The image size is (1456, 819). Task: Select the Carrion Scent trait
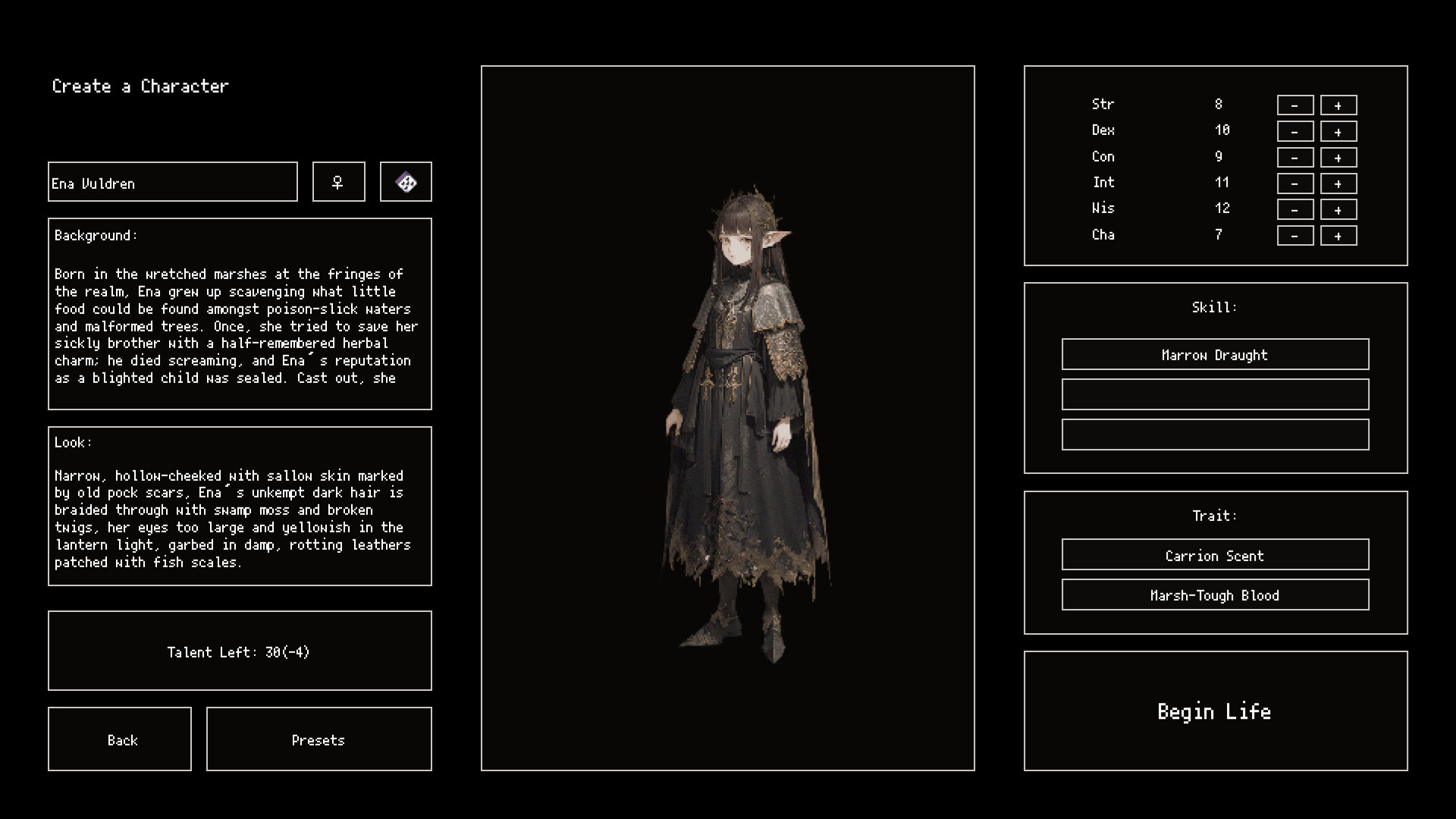(x=1215, y=554)
